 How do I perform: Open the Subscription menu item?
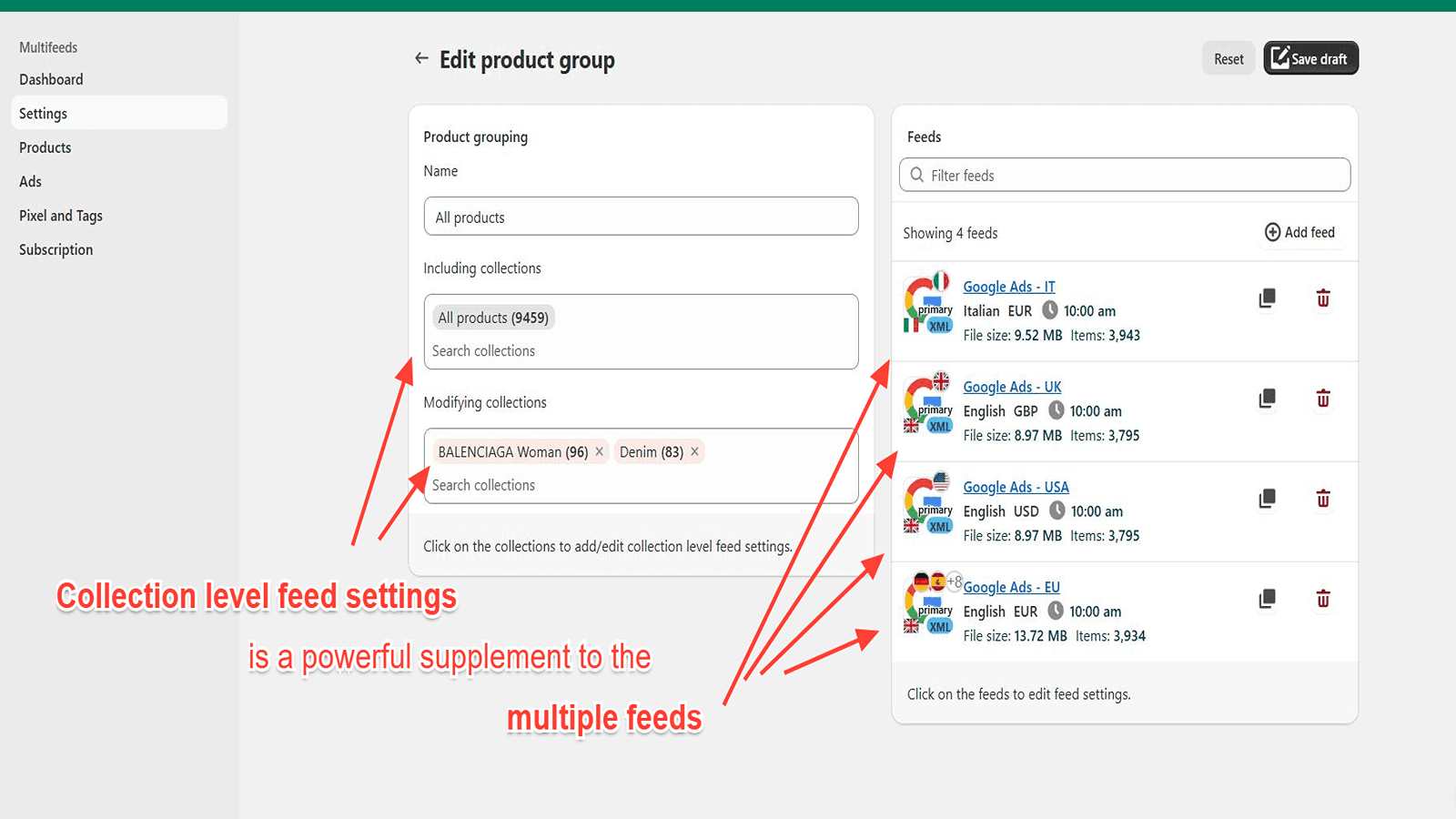click(56, 249)
